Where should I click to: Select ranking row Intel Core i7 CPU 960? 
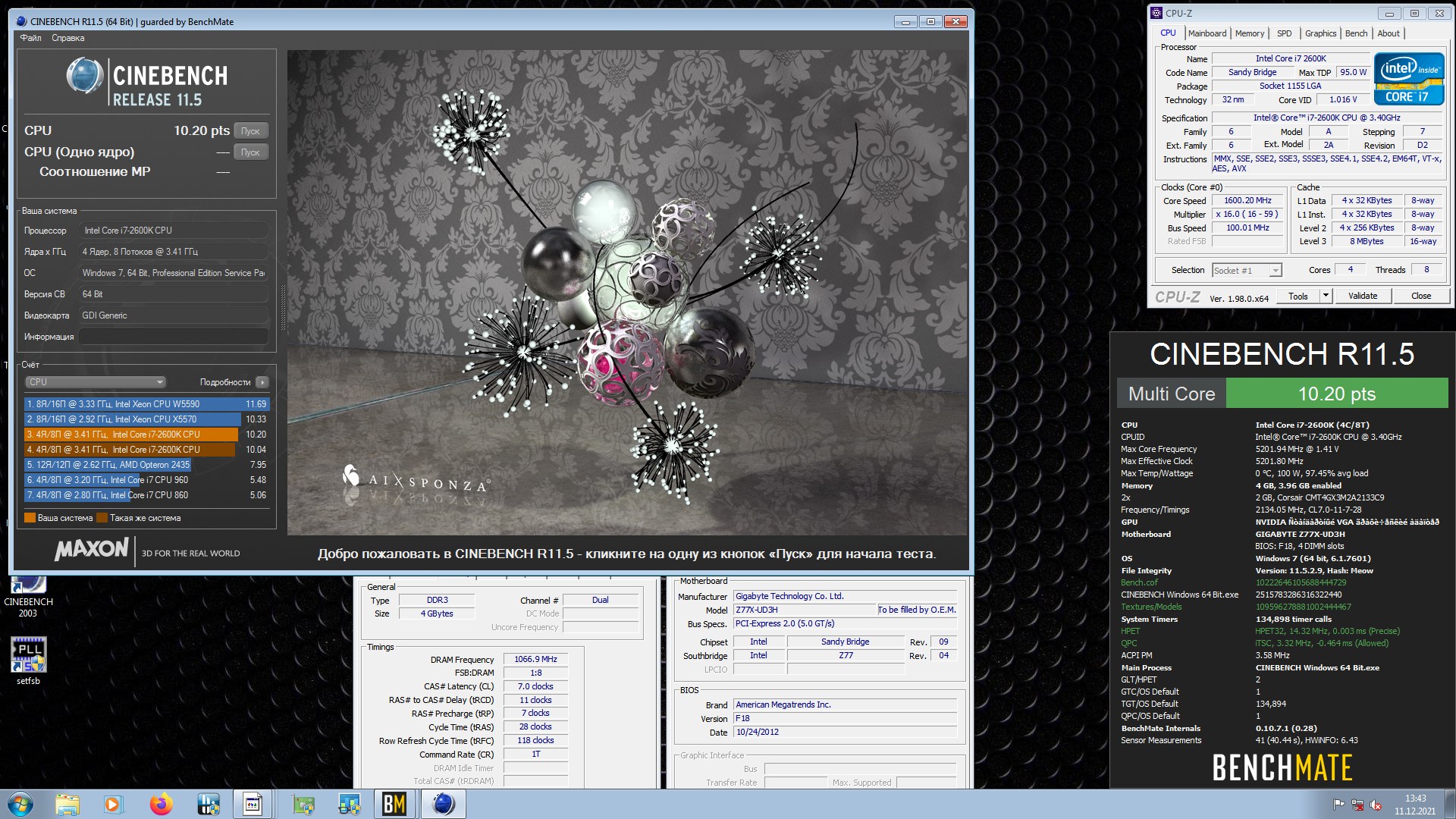pos(146,480)
